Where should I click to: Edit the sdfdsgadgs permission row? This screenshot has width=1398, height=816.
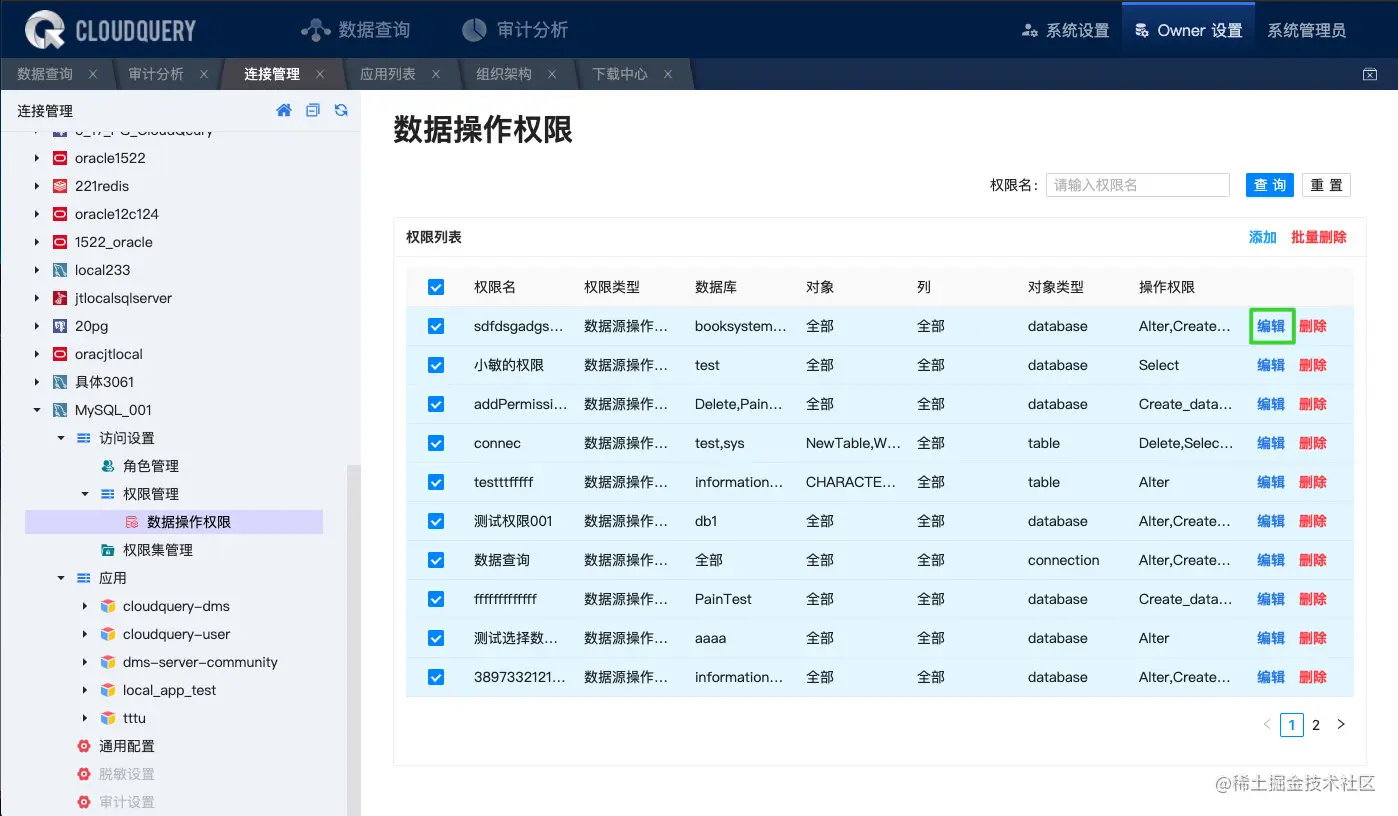tap(1271, 326)
